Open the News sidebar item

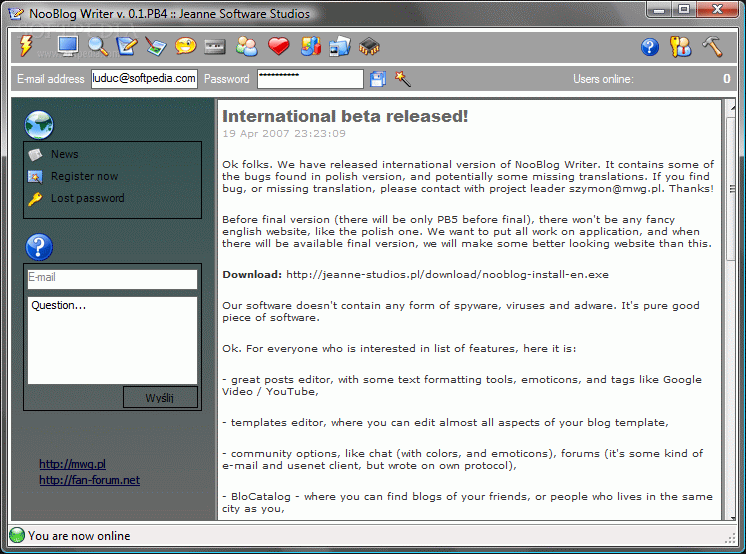65,154
